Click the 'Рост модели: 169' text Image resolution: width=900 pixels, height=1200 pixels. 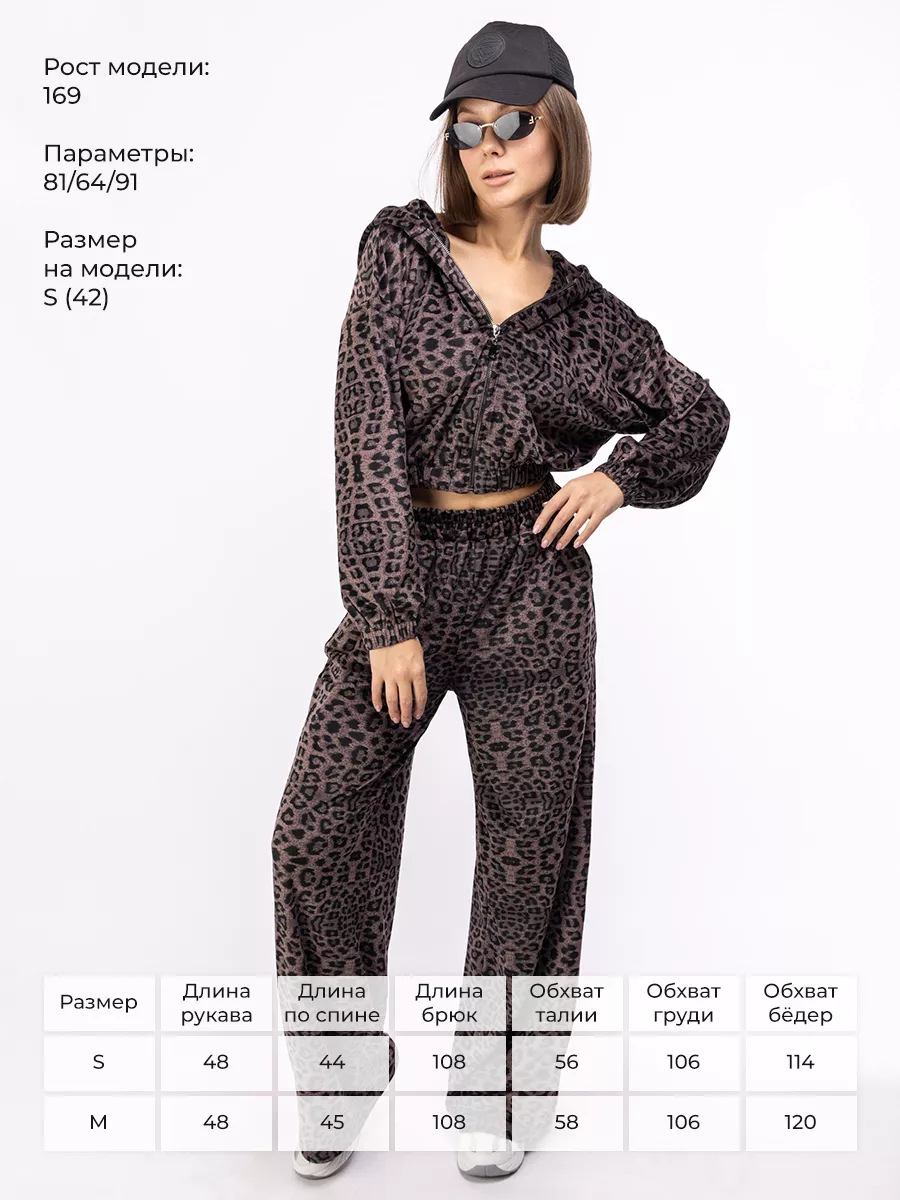pyautogui.click(x=127, y=82)
